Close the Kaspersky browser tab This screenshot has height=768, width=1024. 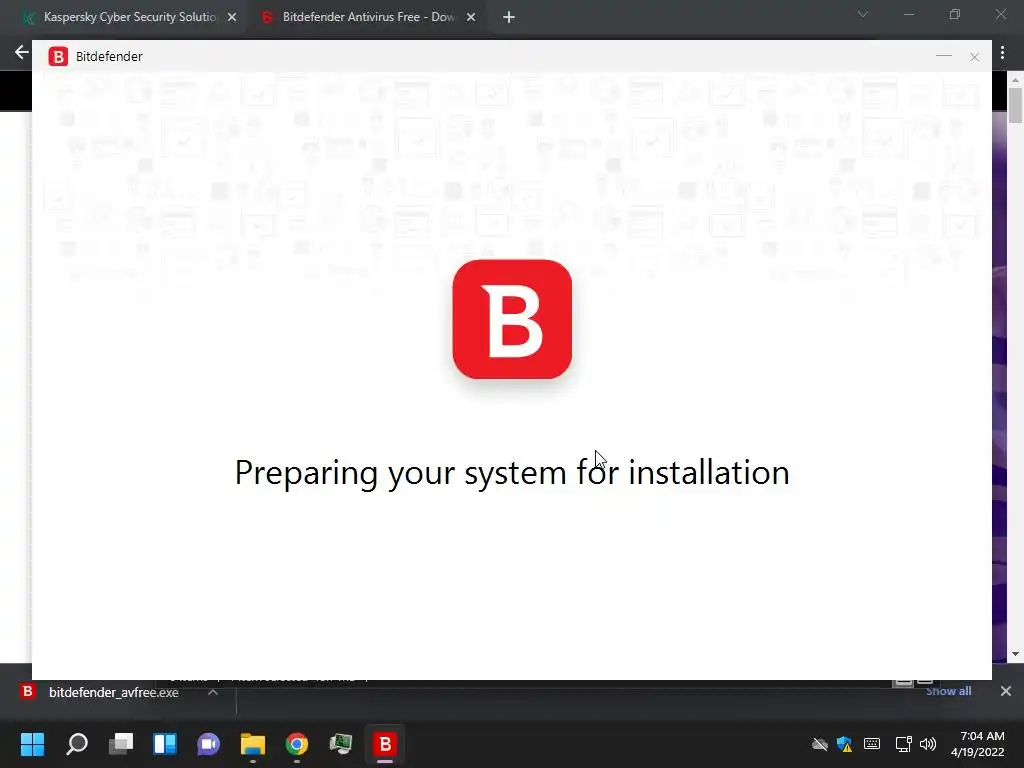(x=232, y=18)
